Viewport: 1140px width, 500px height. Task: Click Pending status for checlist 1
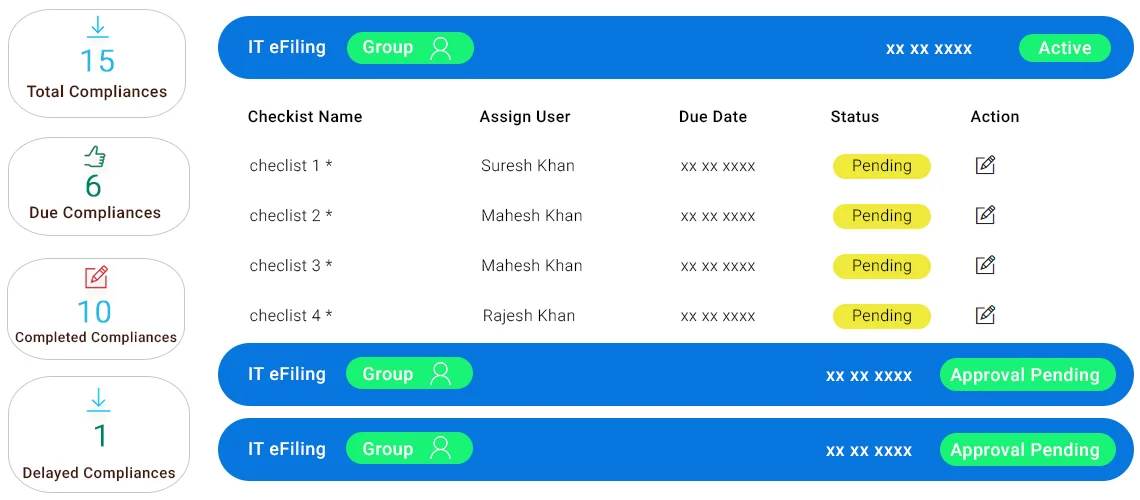(881, 166)
